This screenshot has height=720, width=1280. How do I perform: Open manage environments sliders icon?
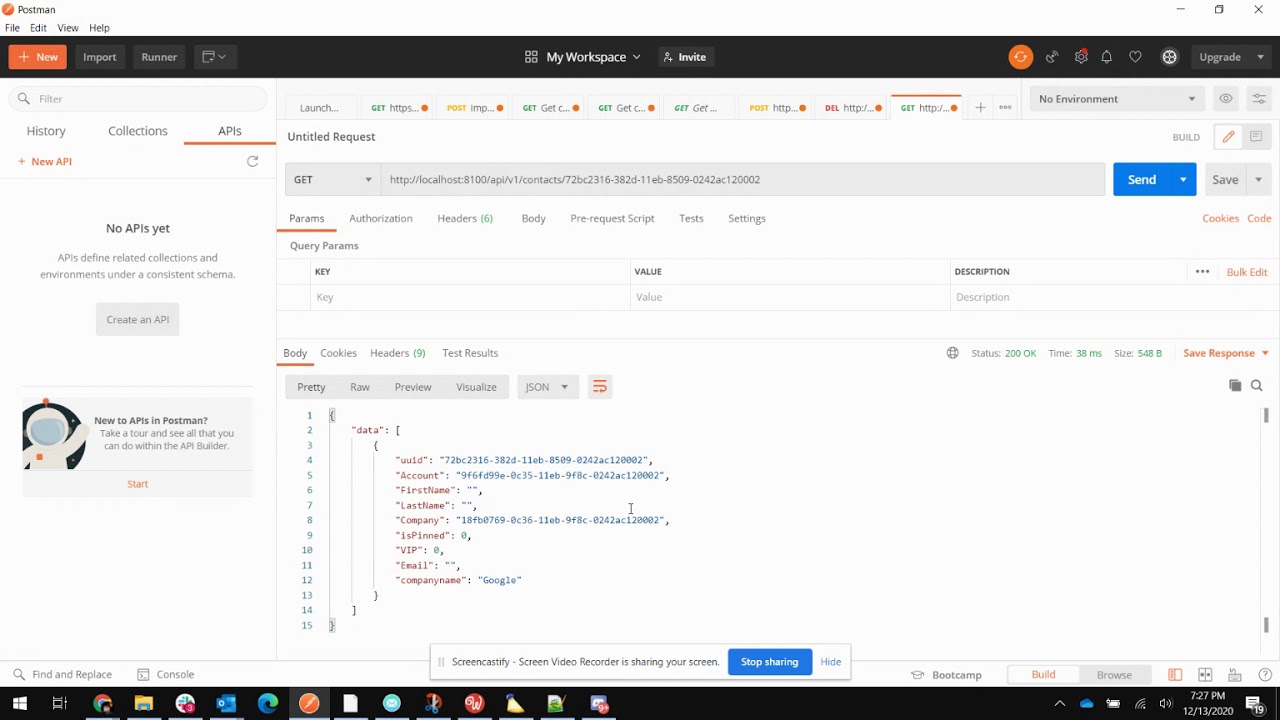[x=1259, y=99]
